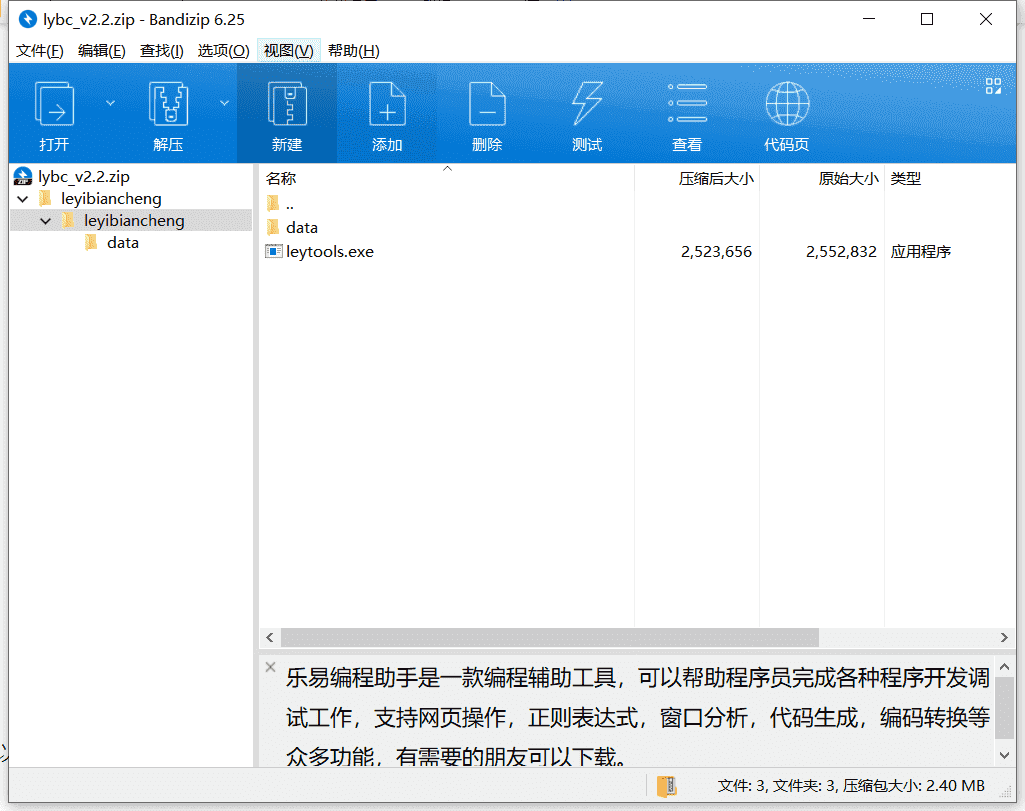The image size is (1025, 811).
Task: Collapse the selected nested leyibiancheng node
Action: click(x=46, y=221)
